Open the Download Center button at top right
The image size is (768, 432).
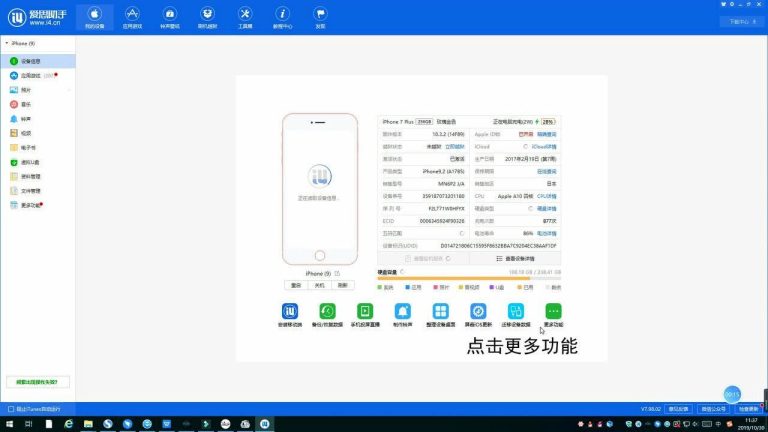click(742, 22)
